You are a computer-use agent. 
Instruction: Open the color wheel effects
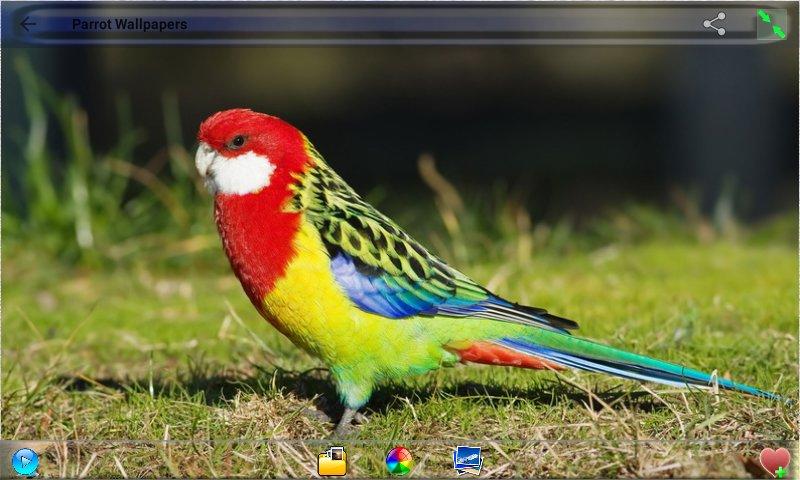399,461
